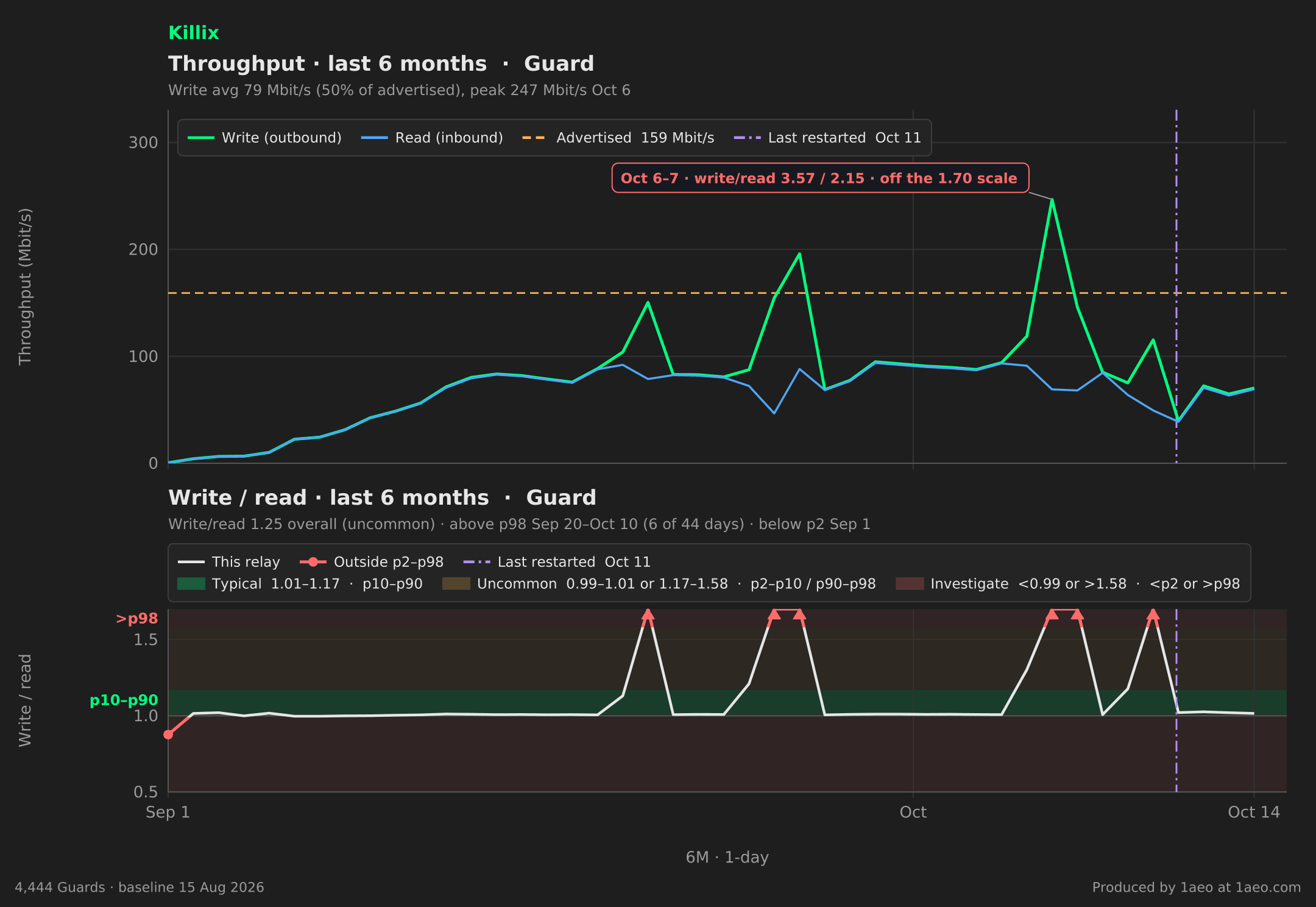The image size is (1316, 907).
Task: Select the 'Outside p2–p98' legend entry
Action: (x=372, y=562)
